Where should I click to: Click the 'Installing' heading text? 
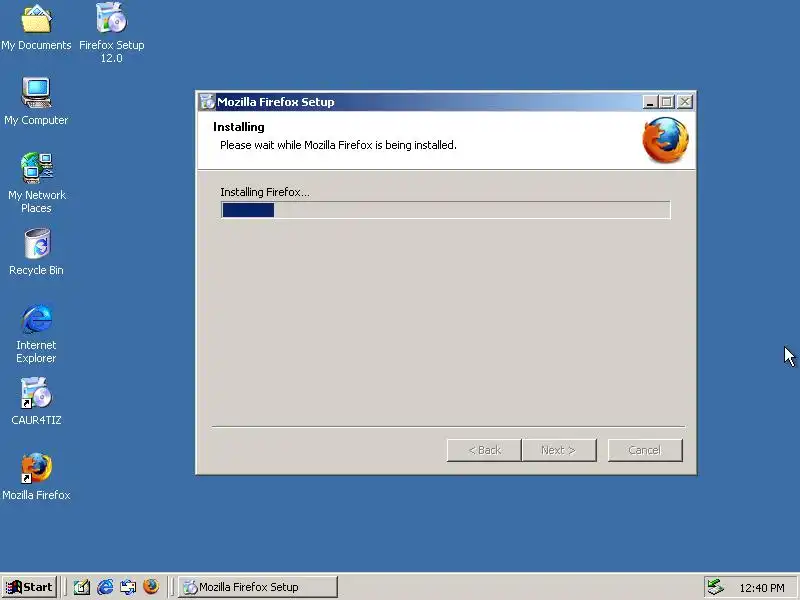(239, 127)
